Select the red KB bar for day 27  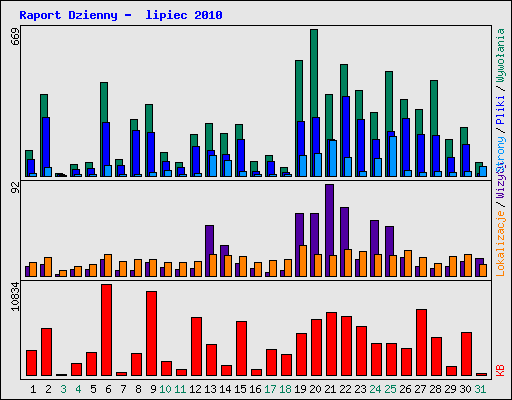pyautogui.click(x=421, y=343)
